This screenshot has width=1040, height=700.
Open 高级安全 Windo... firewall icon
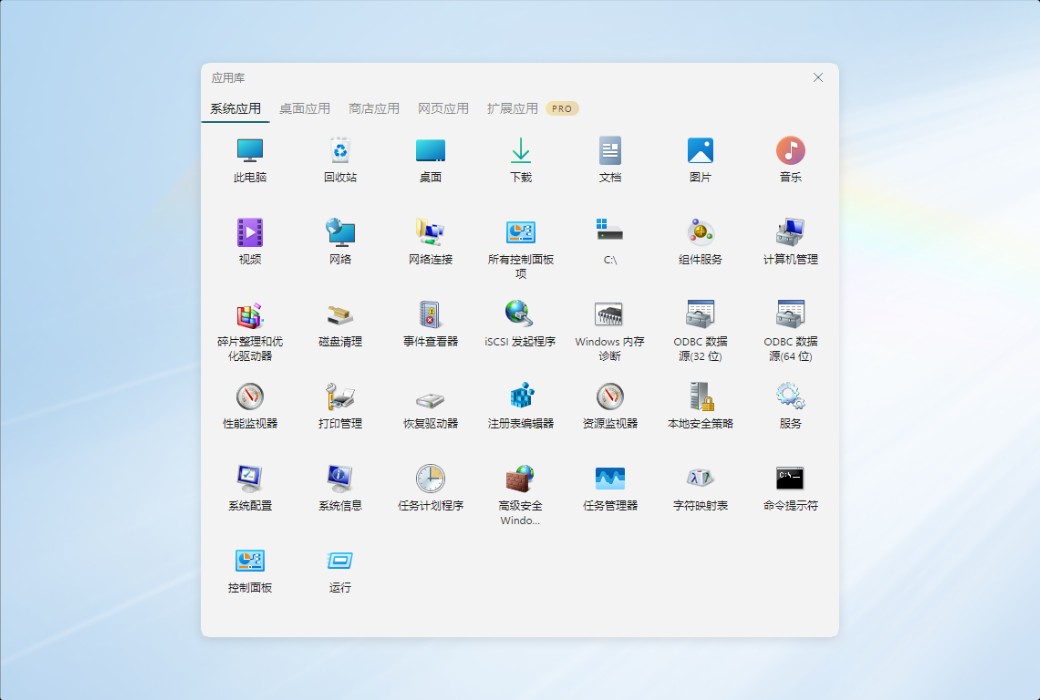[x=521, y=479]
